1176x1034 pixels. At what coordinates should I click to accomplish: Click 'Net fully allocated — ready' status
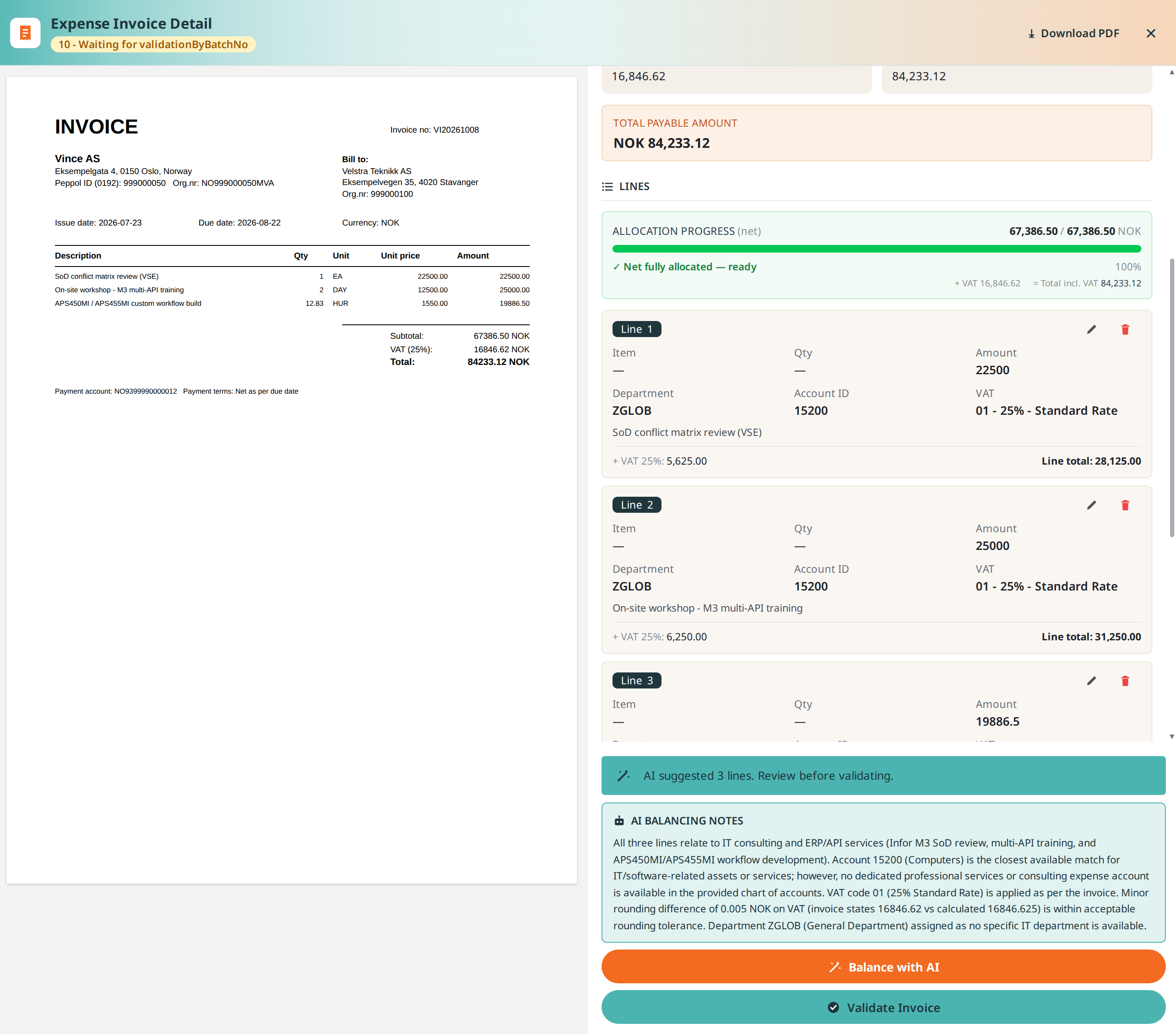point(685,267)
